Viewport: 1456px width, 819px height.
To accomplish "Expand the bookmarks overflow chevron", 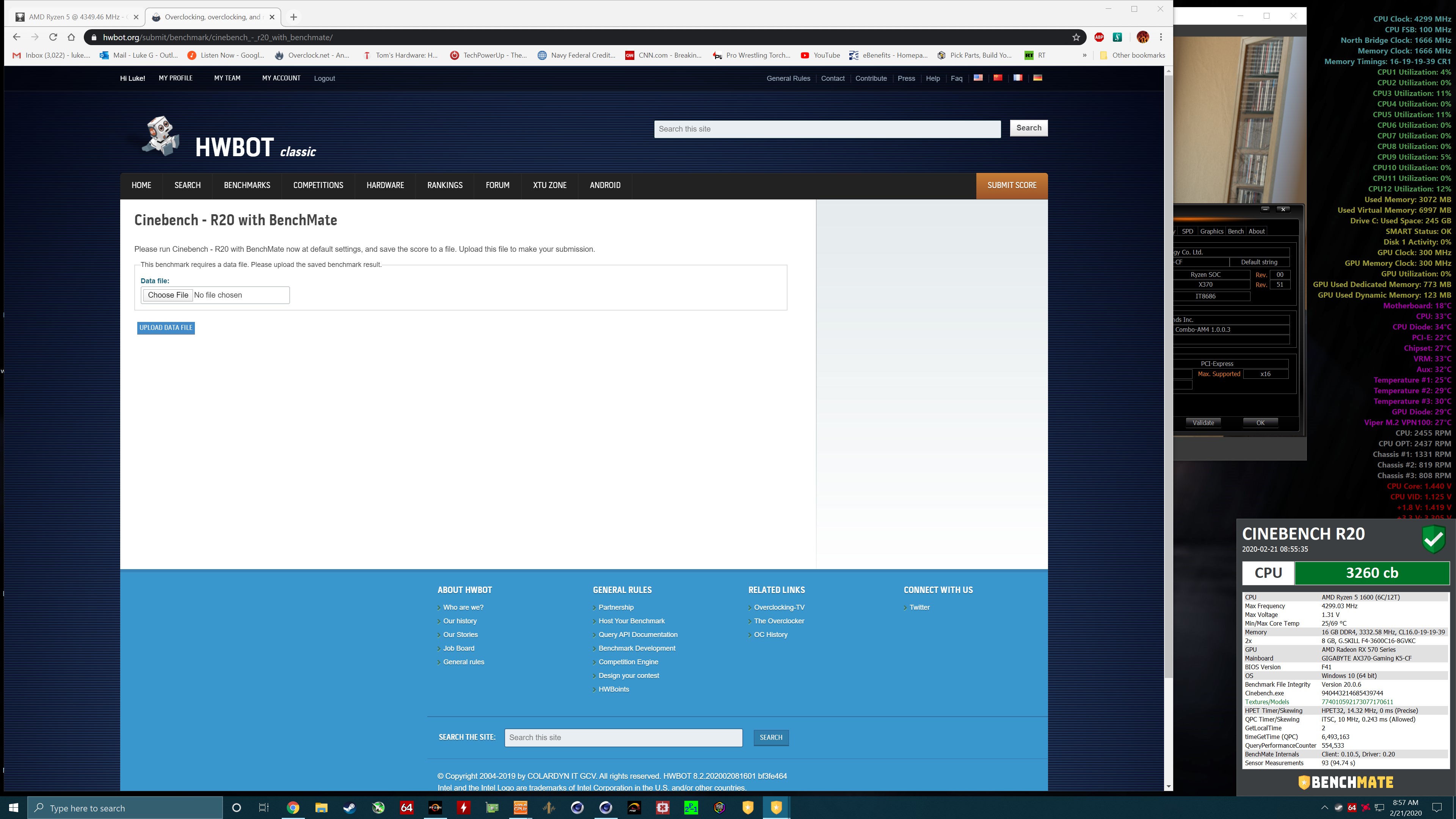I will pos(1084,55).
